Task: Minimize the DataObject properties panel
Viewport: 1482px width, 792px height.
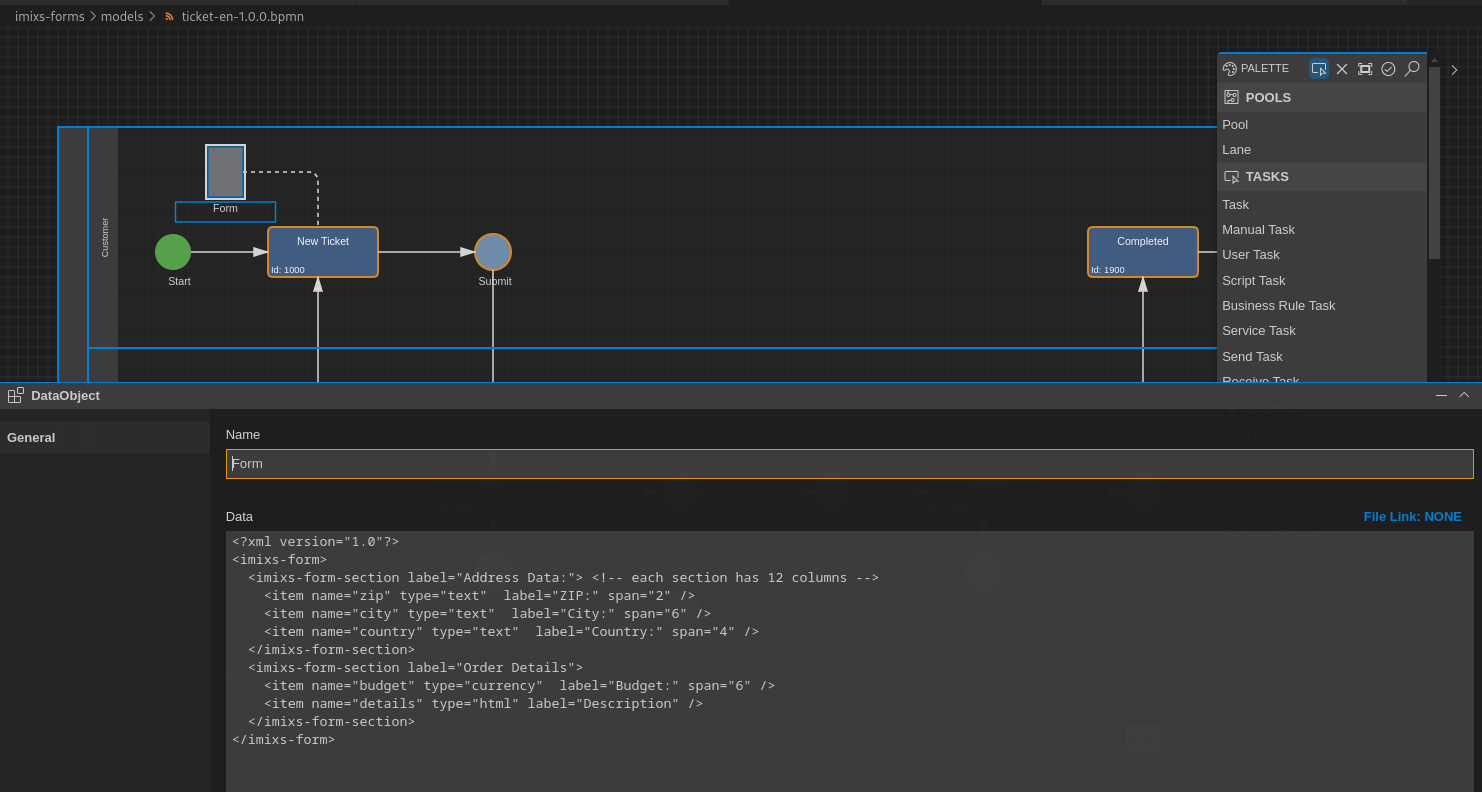Action: coord(1441,396)
